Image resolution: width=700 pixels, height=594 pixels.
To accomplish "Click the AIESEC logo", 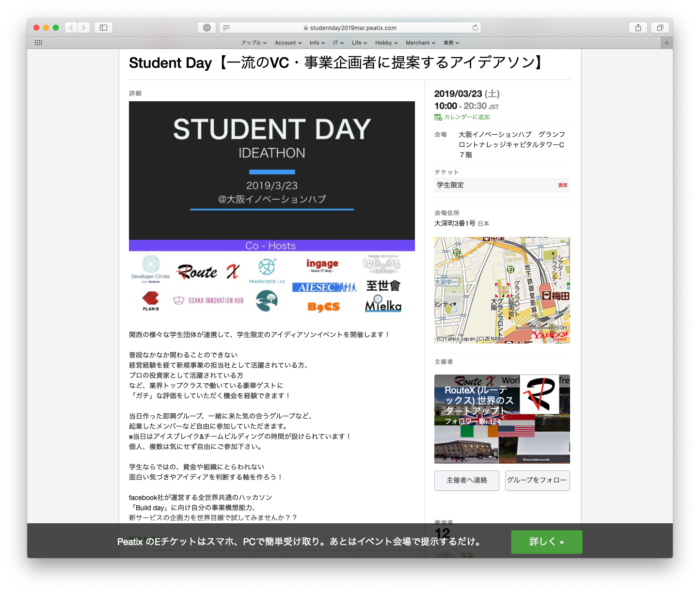I will click(324, 287).
